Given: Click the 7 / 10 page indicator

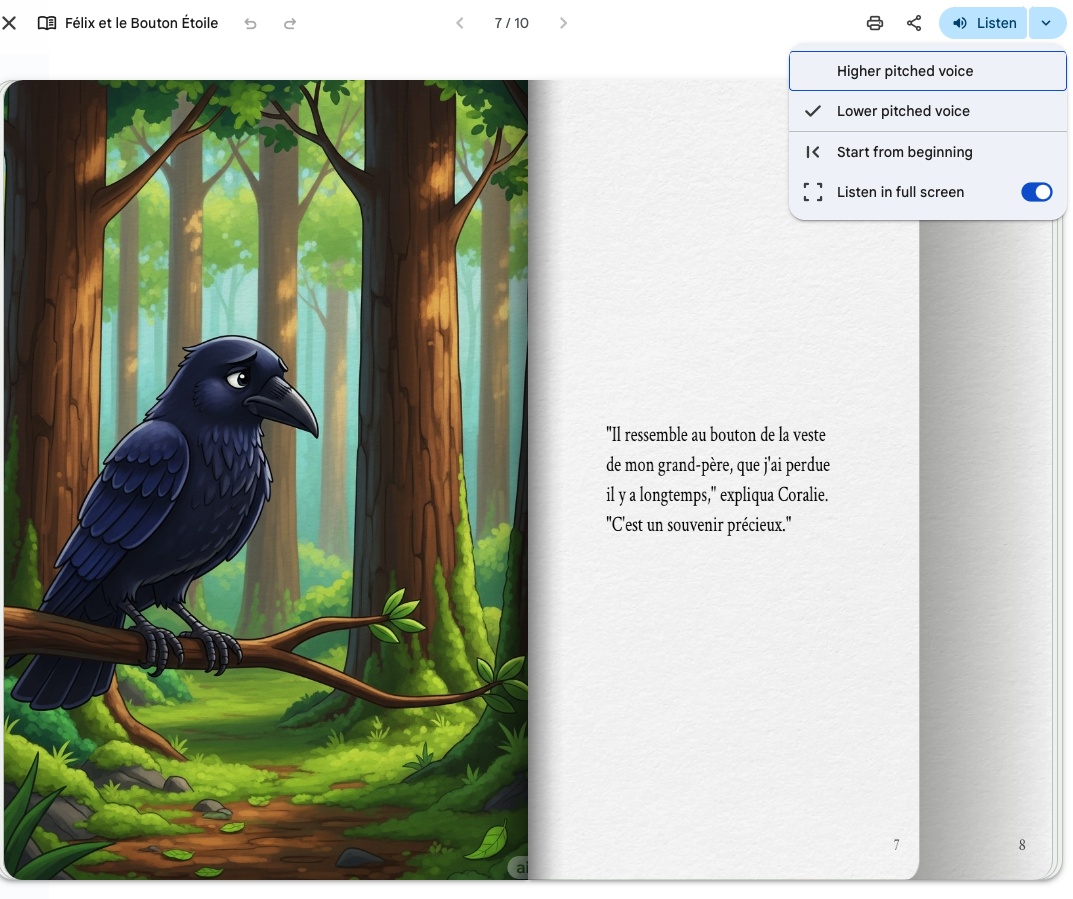Looking at the screenshot, I should coord(511,23).
